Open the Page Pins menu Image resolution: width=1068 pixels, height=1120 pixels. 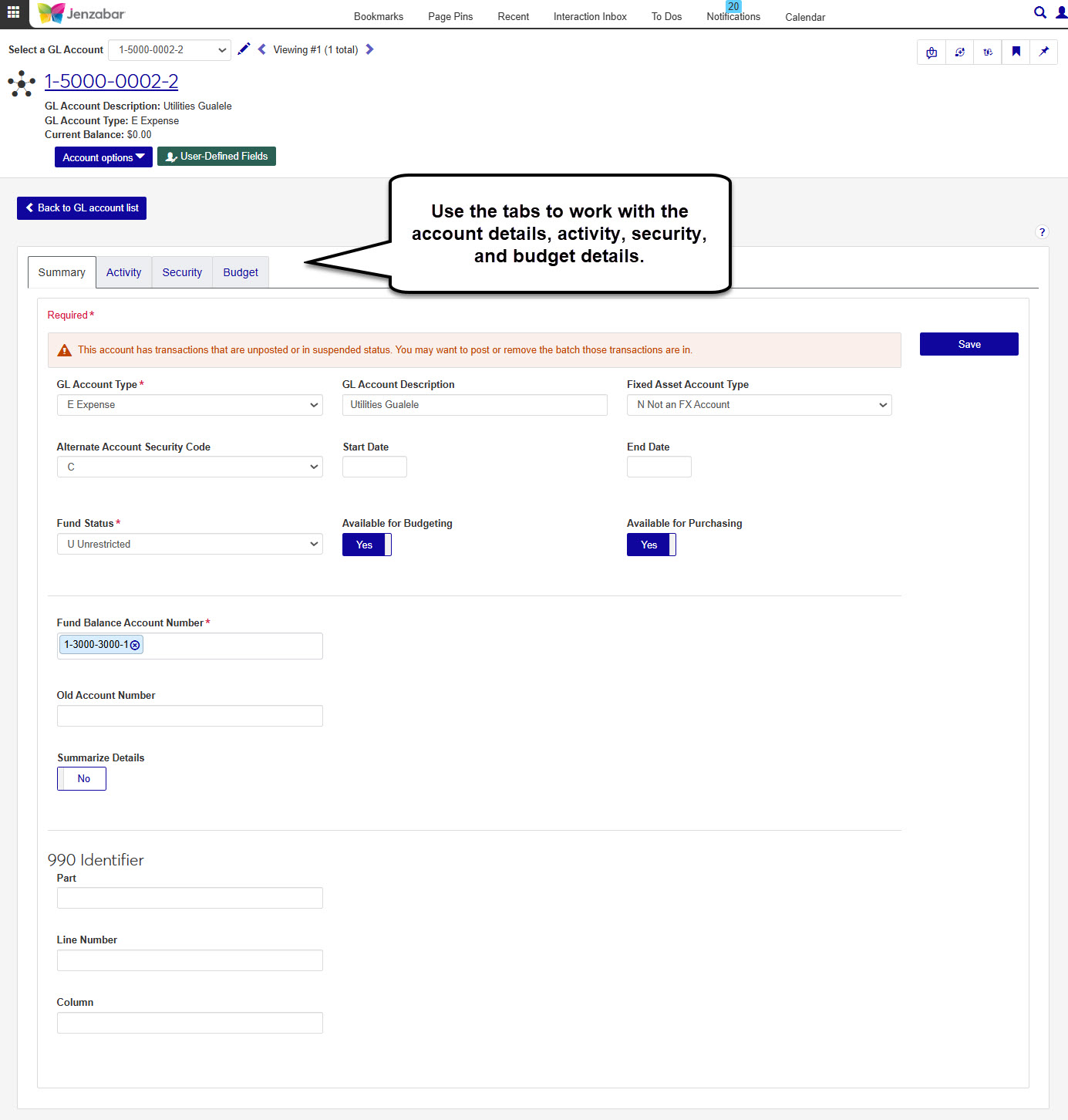pos(450,16)
